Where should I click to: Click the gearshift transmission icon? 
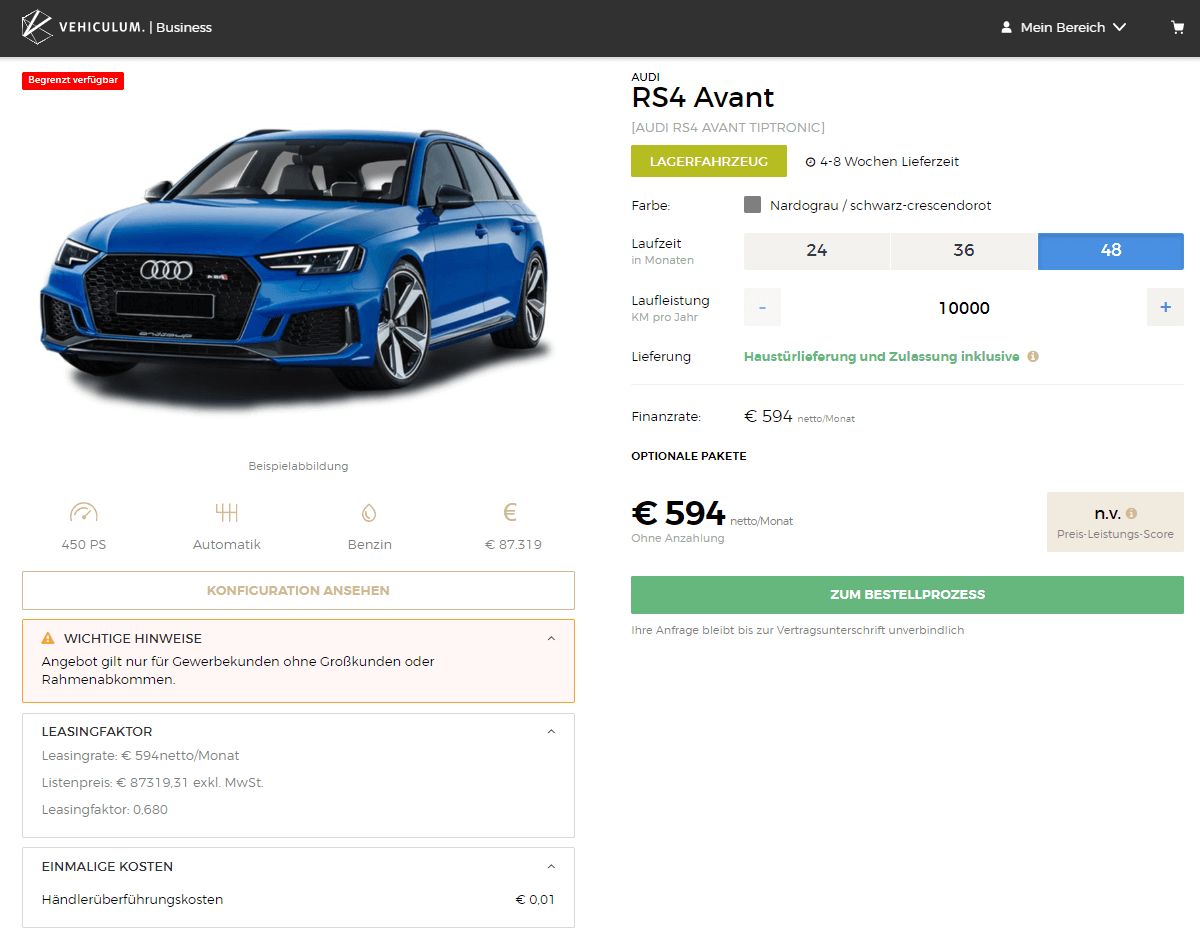227,514
